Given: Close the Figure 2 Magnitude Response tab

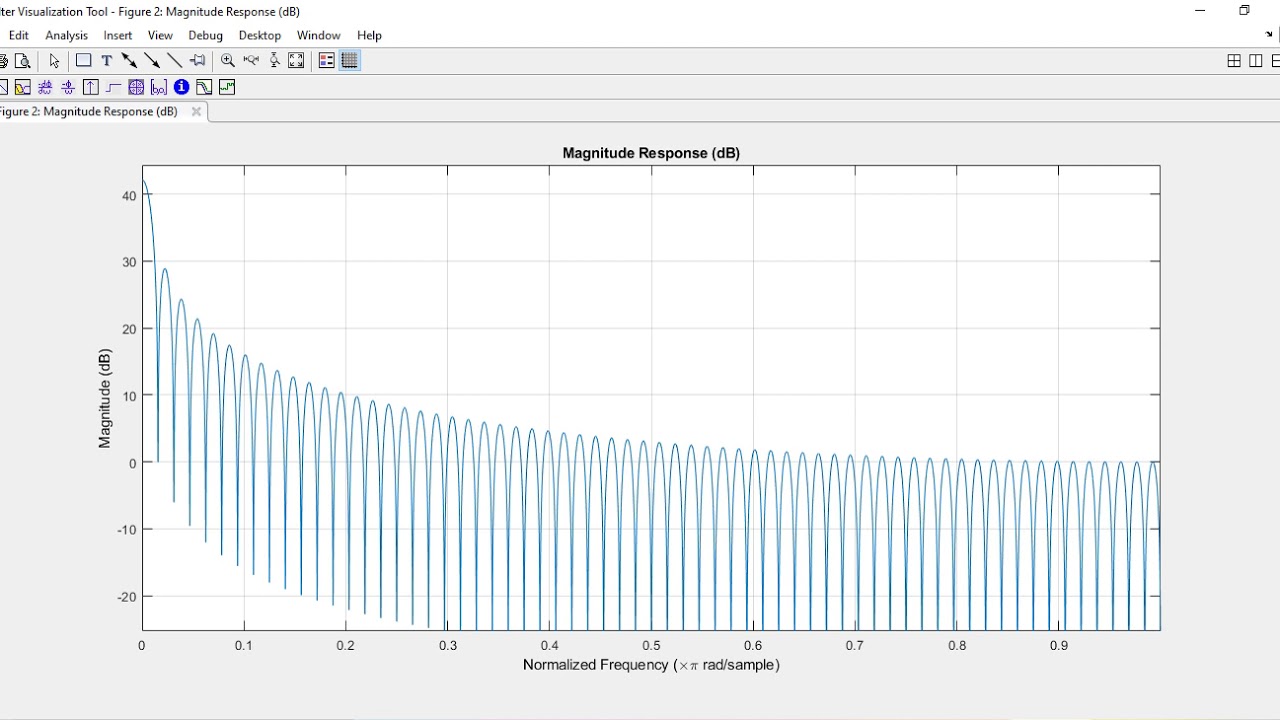Looking at the screenshot, I should click(x=196, y=111).
